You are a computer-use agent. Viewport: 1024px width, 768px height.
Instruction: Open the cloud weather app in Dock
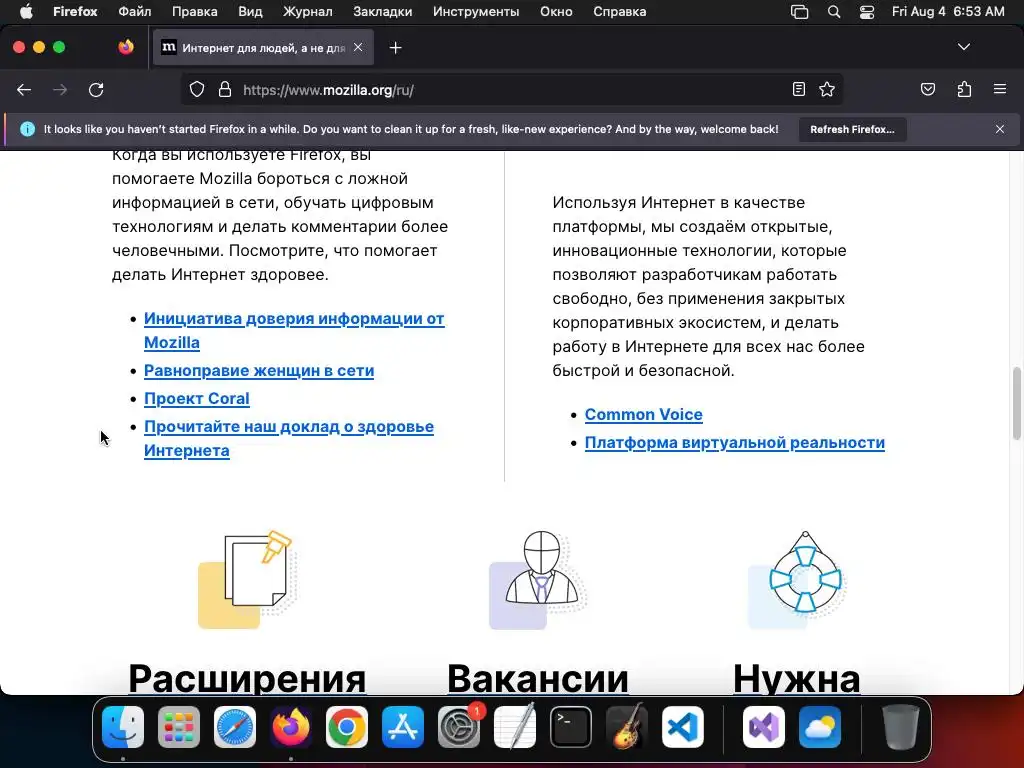pyautogui.click(x=820, y=727)
